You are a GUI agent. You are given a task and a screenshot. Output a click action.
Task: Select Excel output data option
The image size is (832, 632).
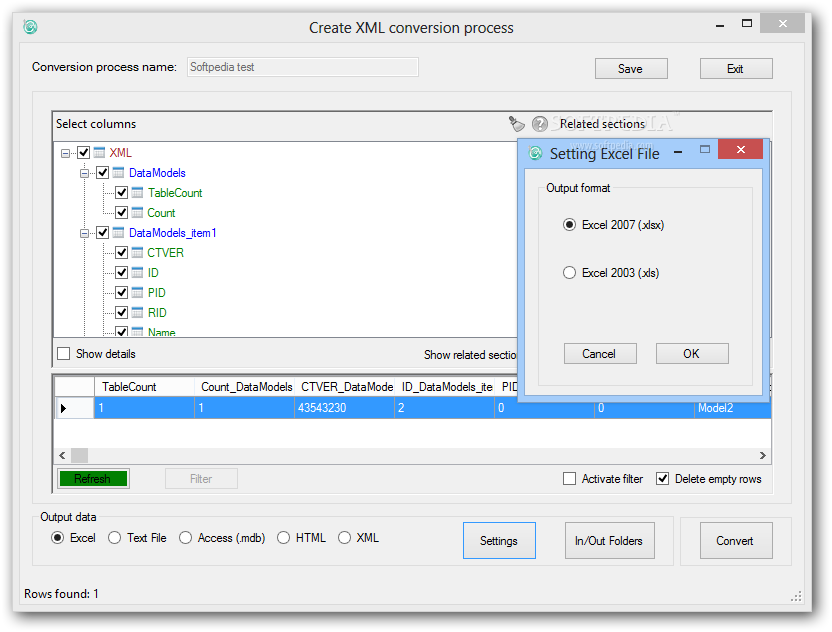[57, 538]
